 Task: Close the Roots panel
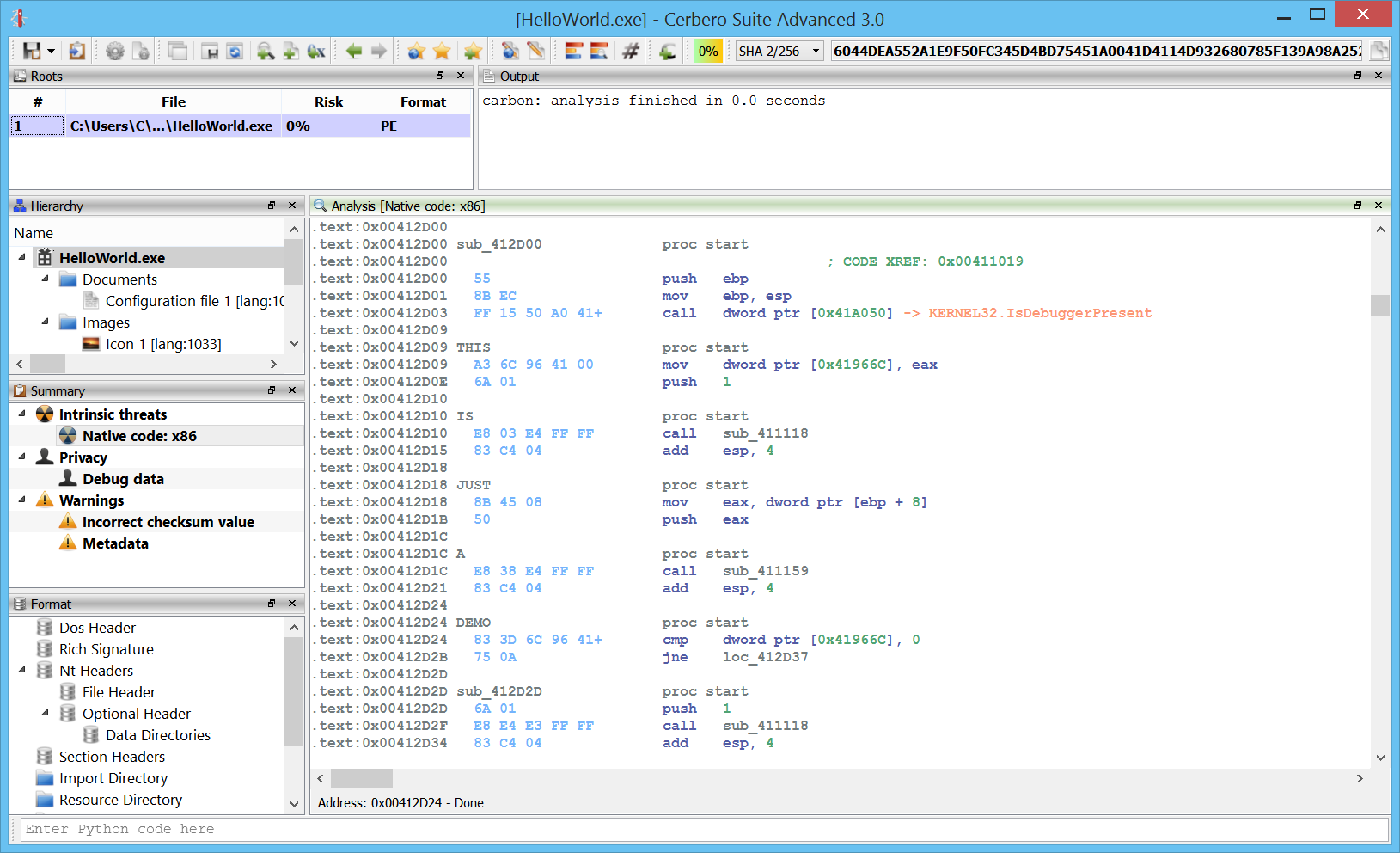click(x=461, y=76)
